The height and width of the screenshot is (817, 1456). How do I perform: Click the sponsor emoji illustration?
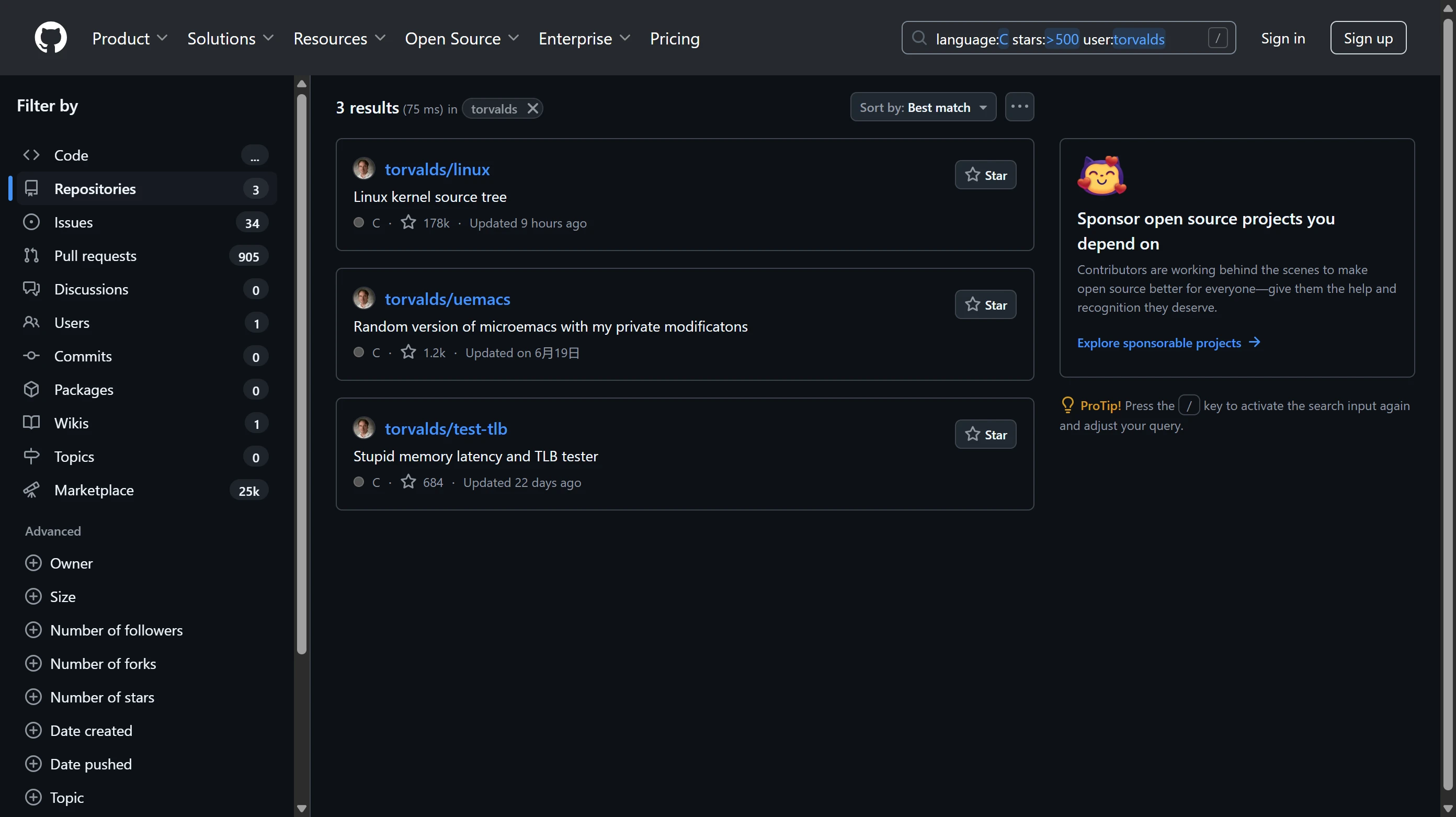[x=1101, y=176]
